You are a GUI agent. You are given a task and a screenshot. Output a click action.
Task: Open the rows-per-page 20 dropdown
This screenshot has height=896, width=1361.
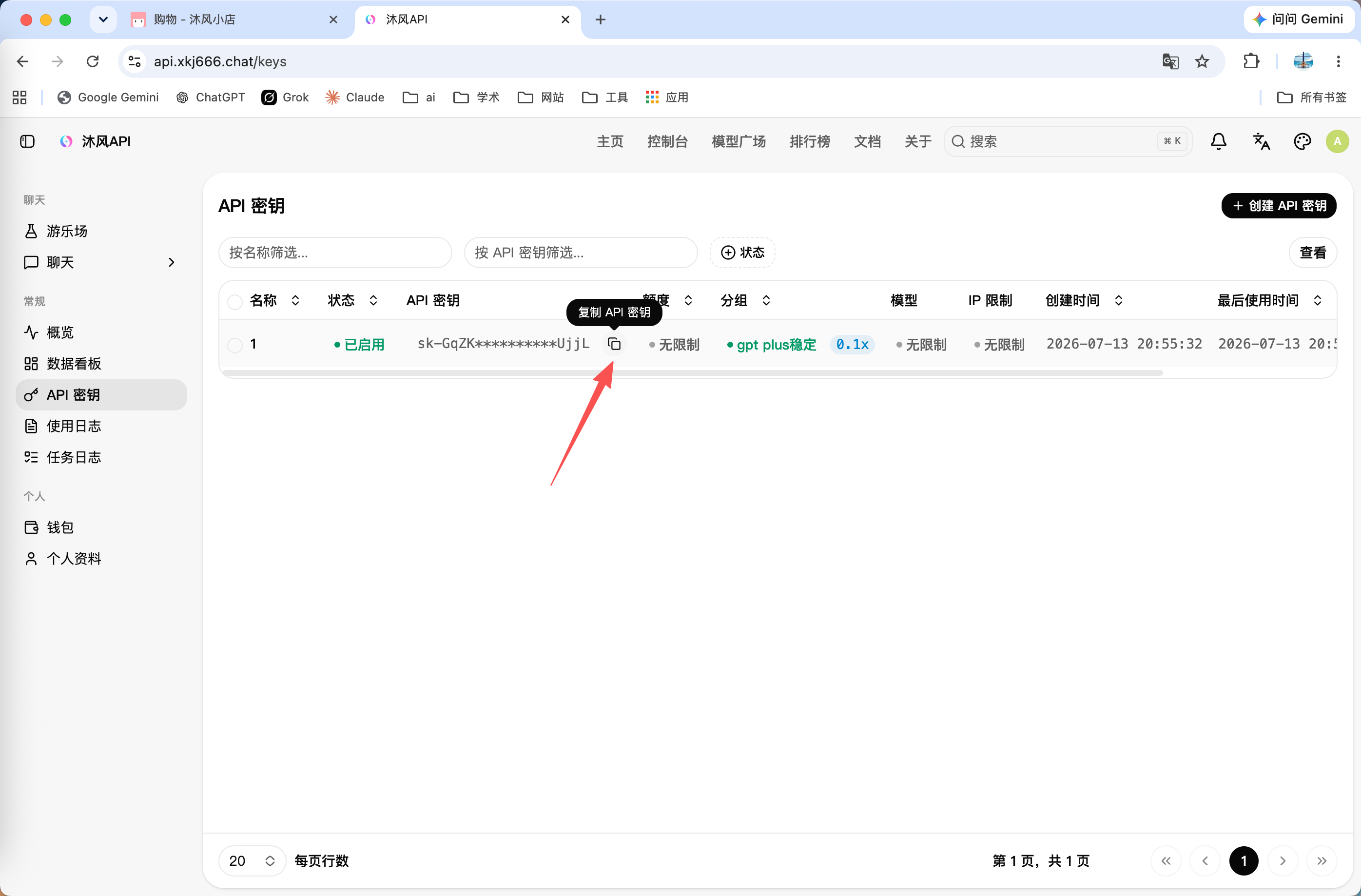(252, 860)
